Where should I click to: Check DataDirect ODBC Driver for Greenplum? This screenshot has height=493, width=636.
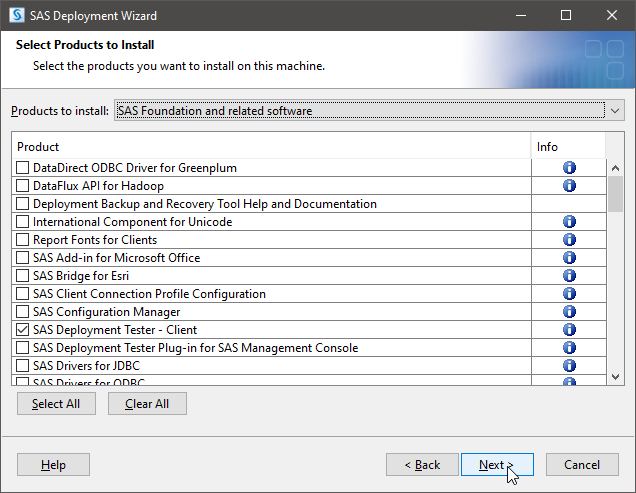pyautogui.click(x=22, y=168)
